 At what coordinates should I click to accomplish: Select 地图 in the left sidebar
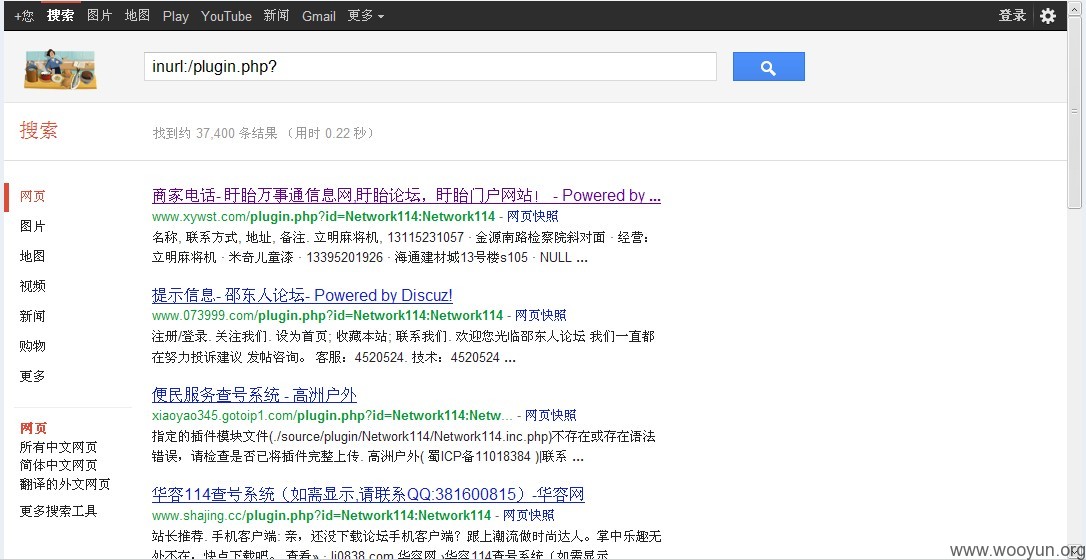(x=33, y=256)
